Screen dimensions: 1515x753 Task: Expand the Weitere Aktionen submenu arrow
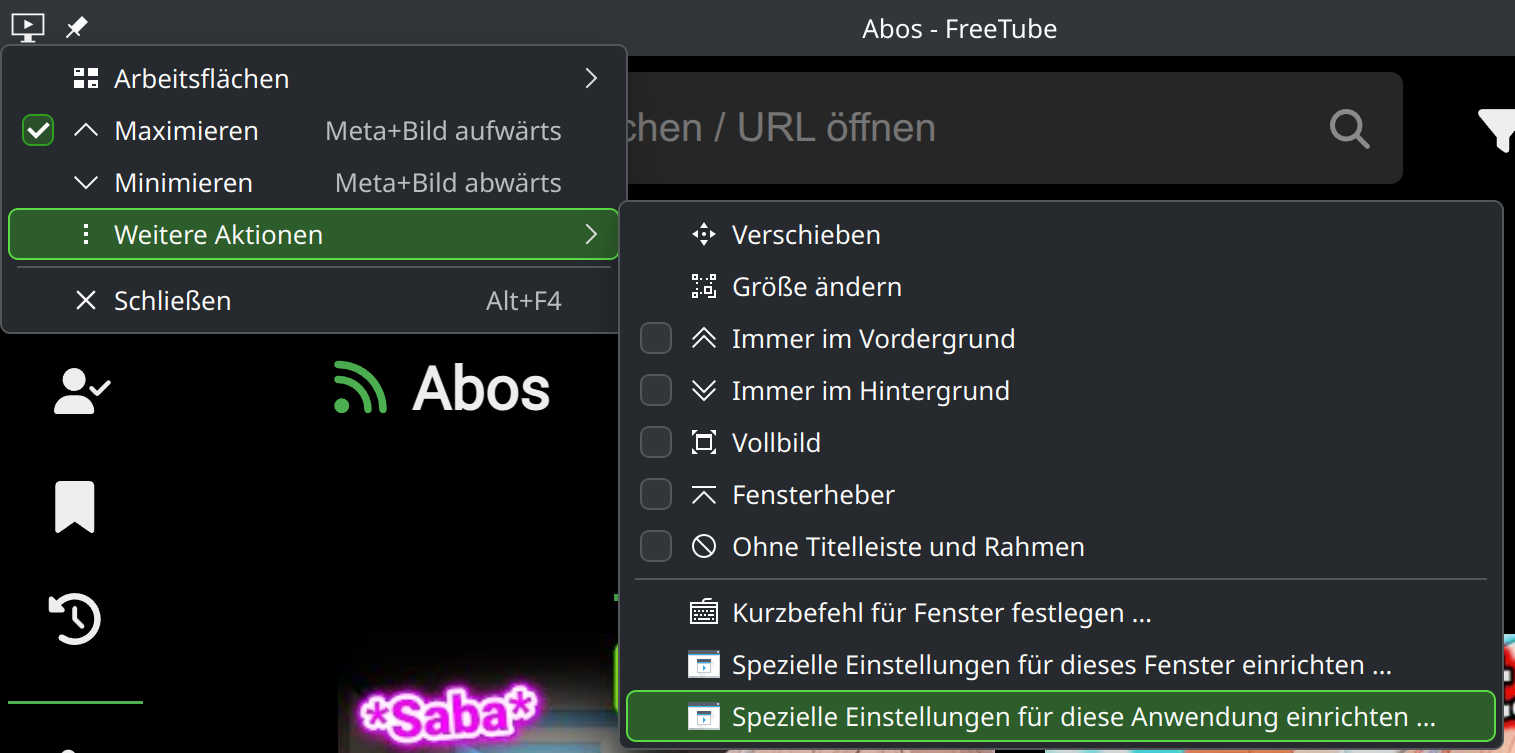[591, 235]
